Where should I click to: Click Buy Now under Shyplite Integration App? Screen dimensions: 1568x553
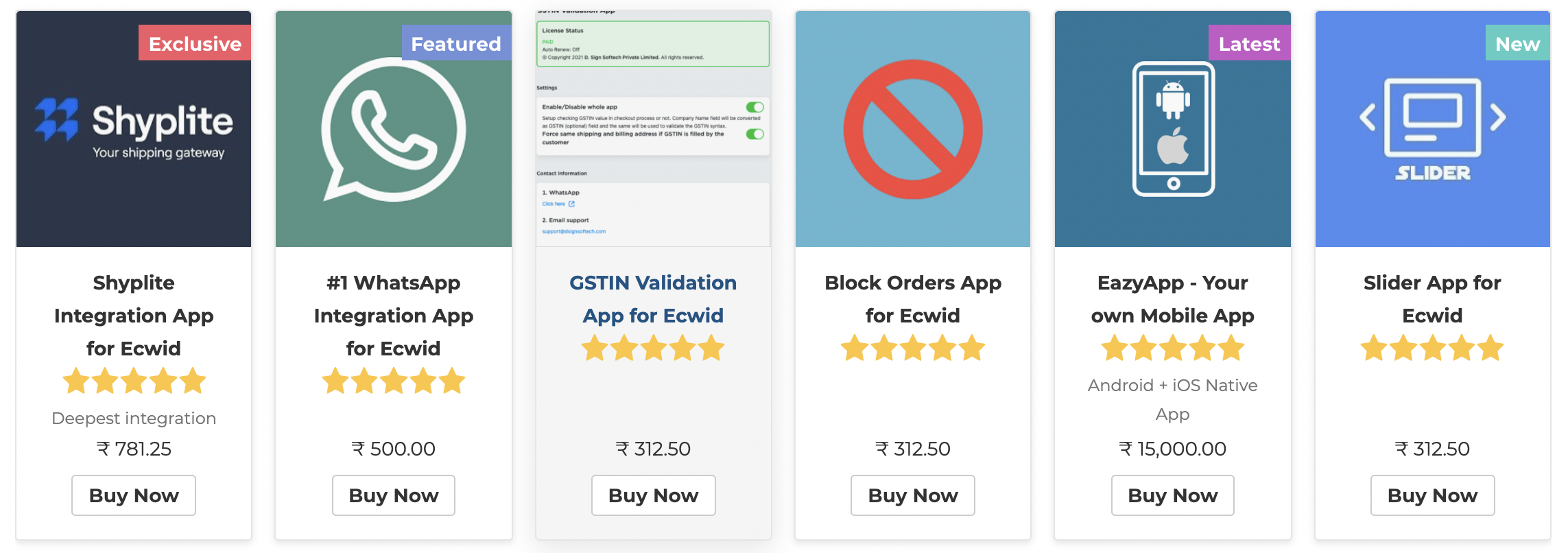click(134, 495)
